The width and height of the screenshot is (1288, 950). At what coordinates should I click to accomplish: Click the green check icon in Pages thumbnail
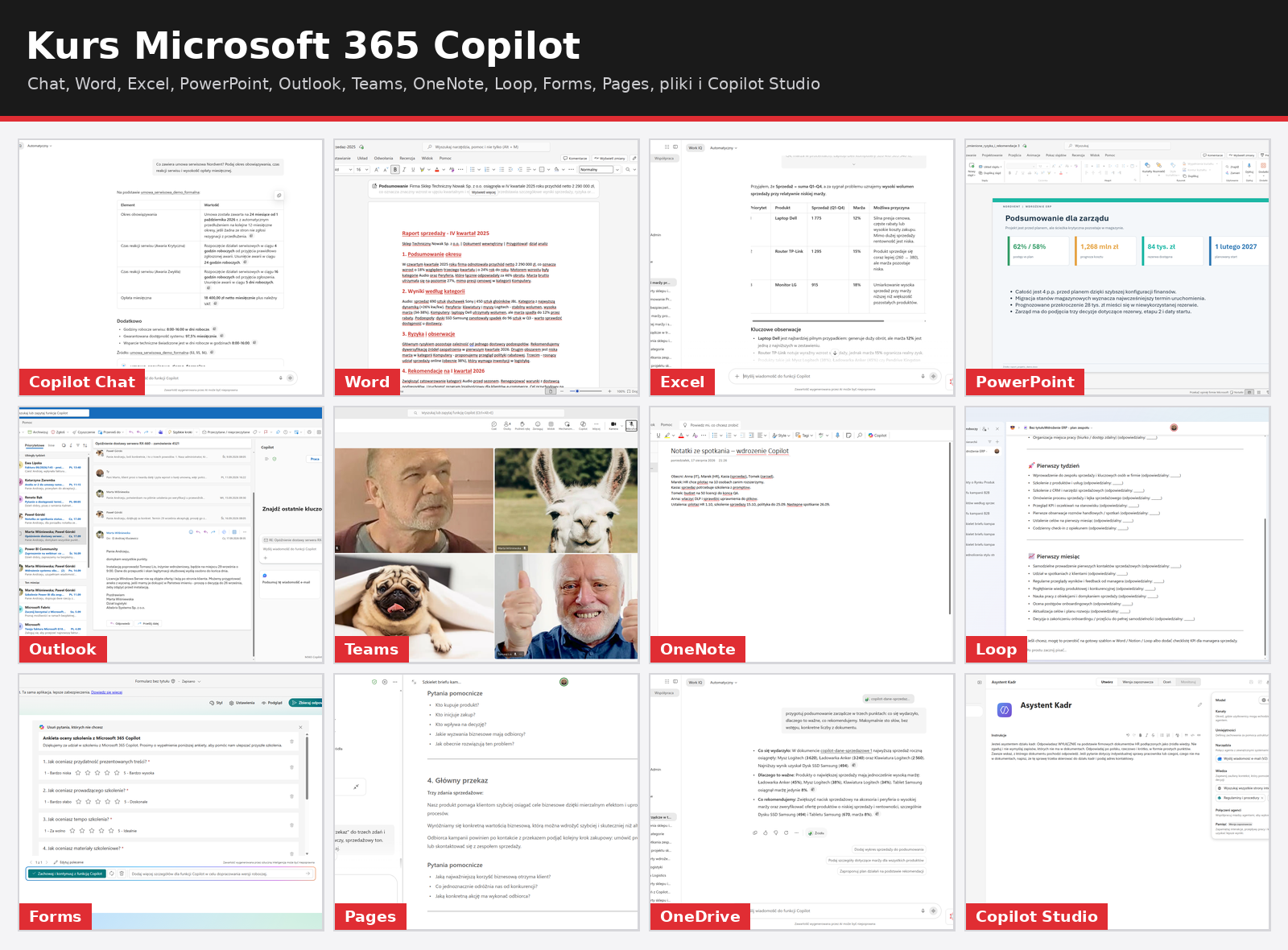coord(374,682)
